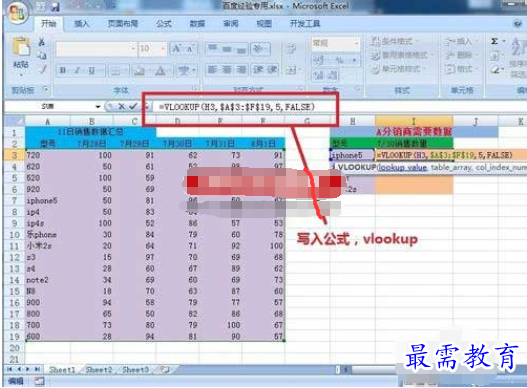The width and height of the screenshot is (527, 388).
Task: Open the Home ribbon tab
Action: 48,23
